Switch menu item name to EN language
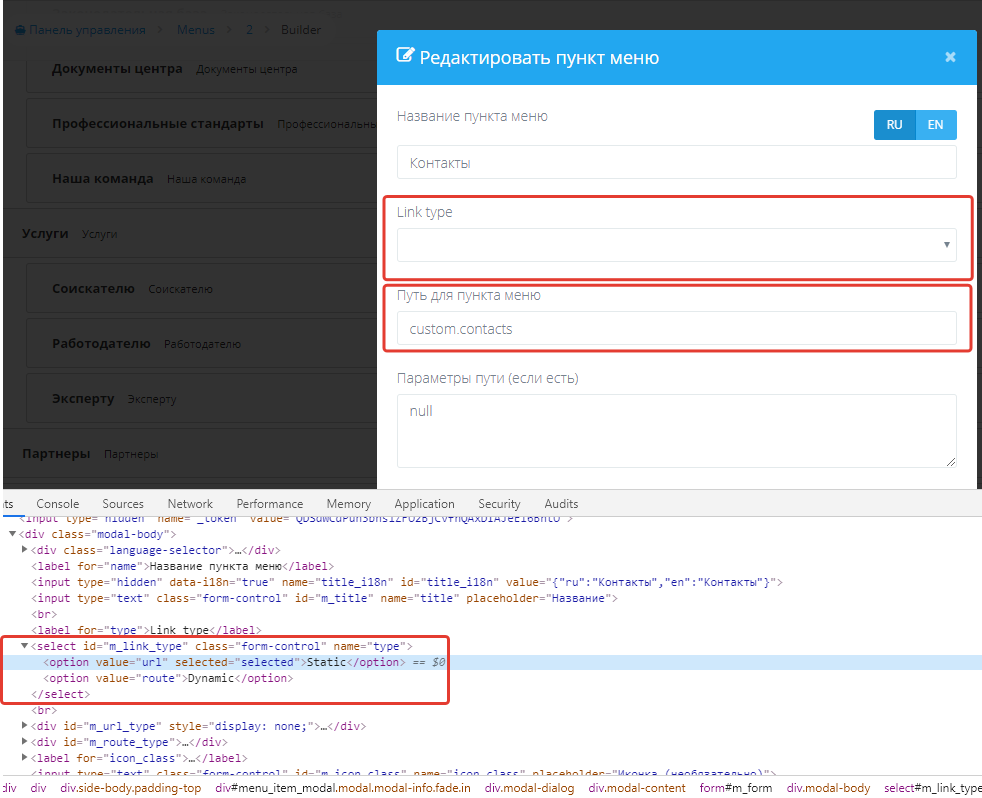The width and height of the screenshot is (982, 798). (936, 124)
